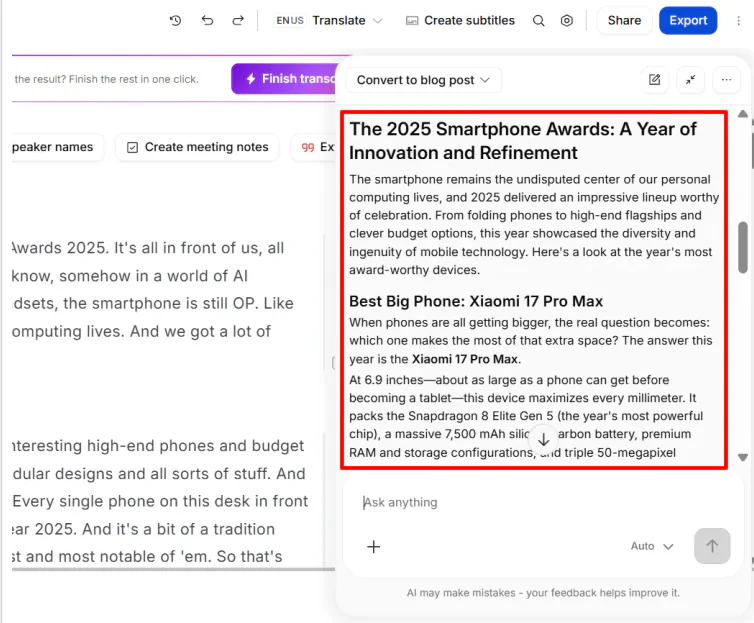Click the blue Export button

point(688,21)
